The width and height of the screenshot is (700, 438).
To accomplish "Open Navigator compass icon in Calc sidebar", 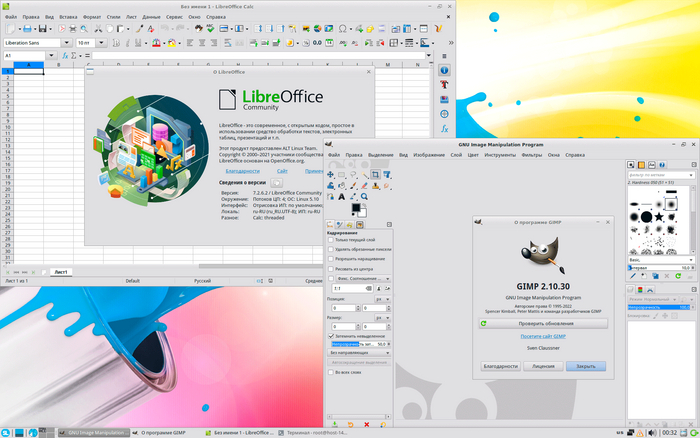I will click(x=444, y=114).
